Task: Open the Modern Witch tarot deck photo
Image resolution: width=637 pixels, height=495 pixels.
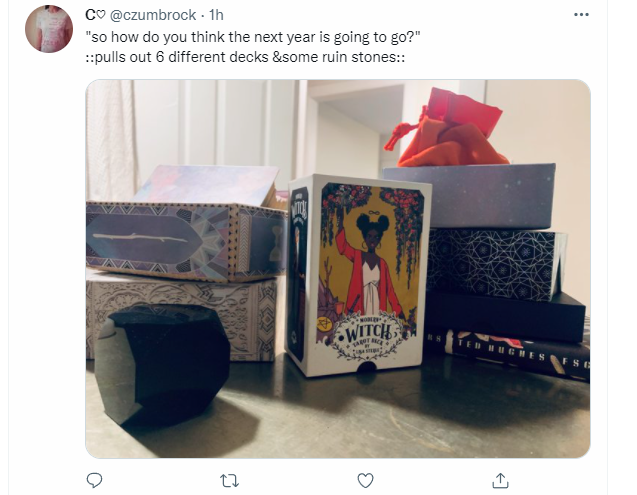Action: point(360,274)
